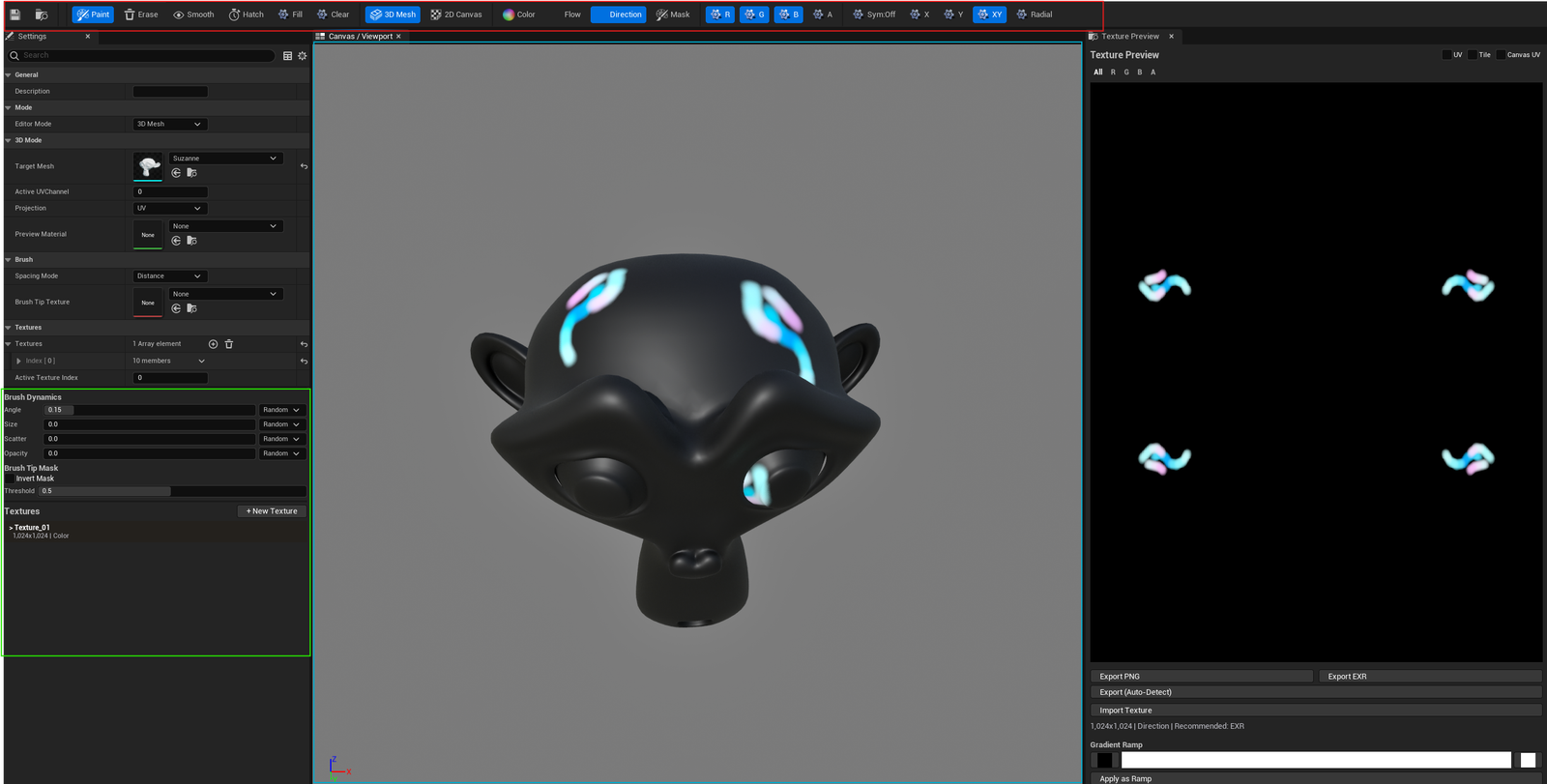Click the Description input field
The width and height of the screenshot is (1547, 784).
(170, 92)
